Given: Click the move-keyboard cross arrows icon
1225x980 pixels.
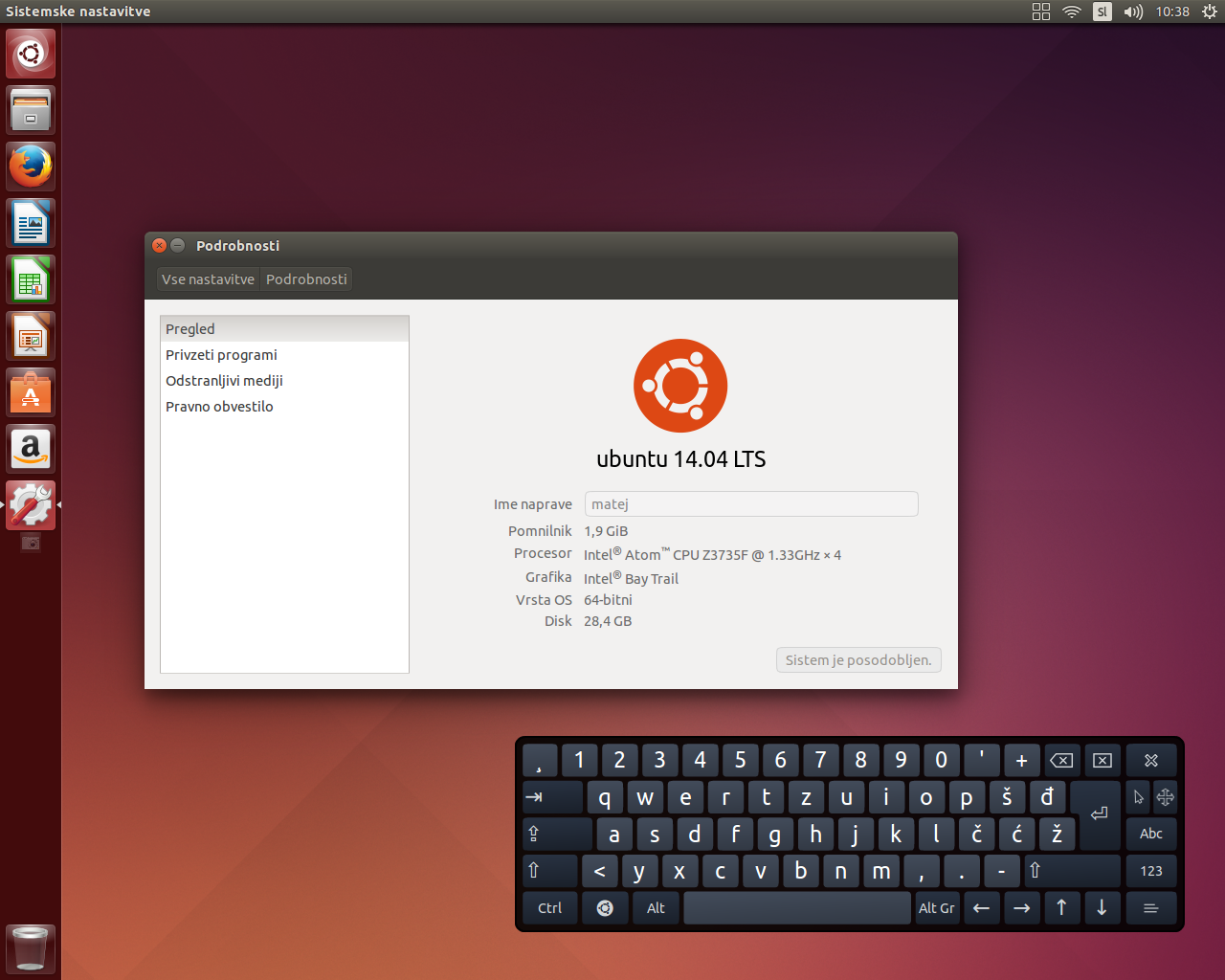Looking at the screenshot, I should click(x=1165, y=797).
